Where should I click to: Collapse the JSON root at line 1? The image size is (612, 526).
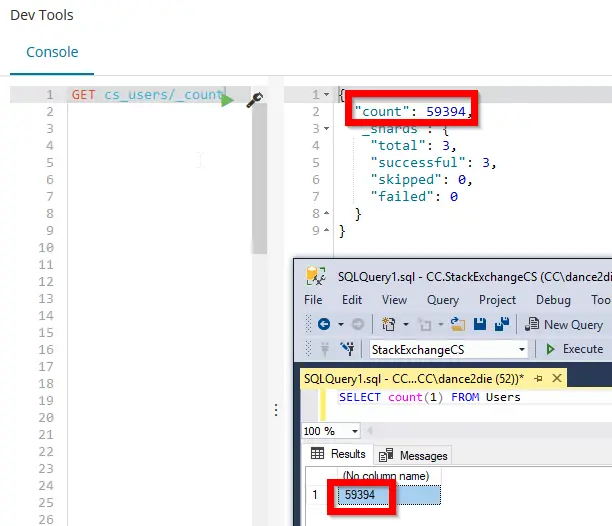click(x=328, y=94)
